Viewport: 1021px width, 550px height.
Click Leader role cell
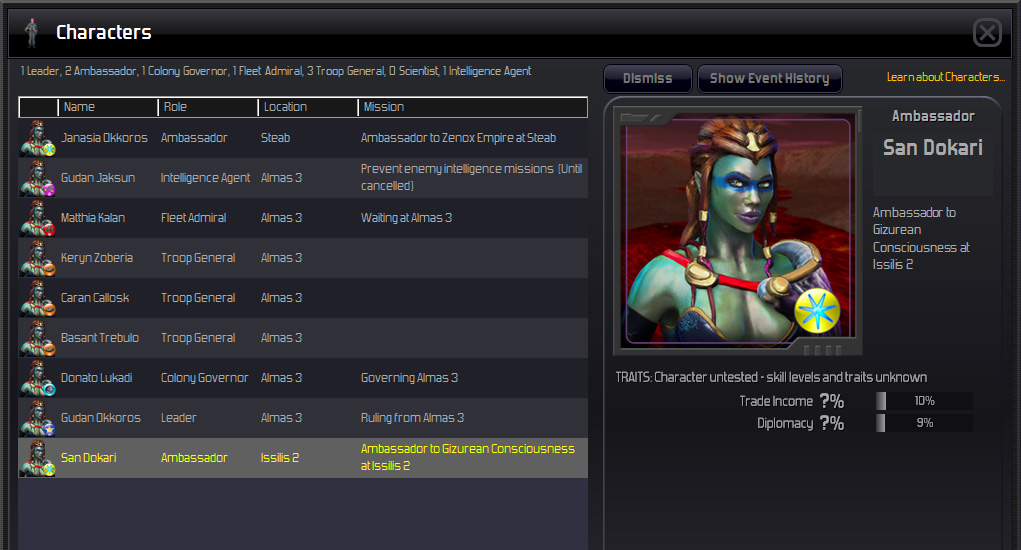(178, 419)
